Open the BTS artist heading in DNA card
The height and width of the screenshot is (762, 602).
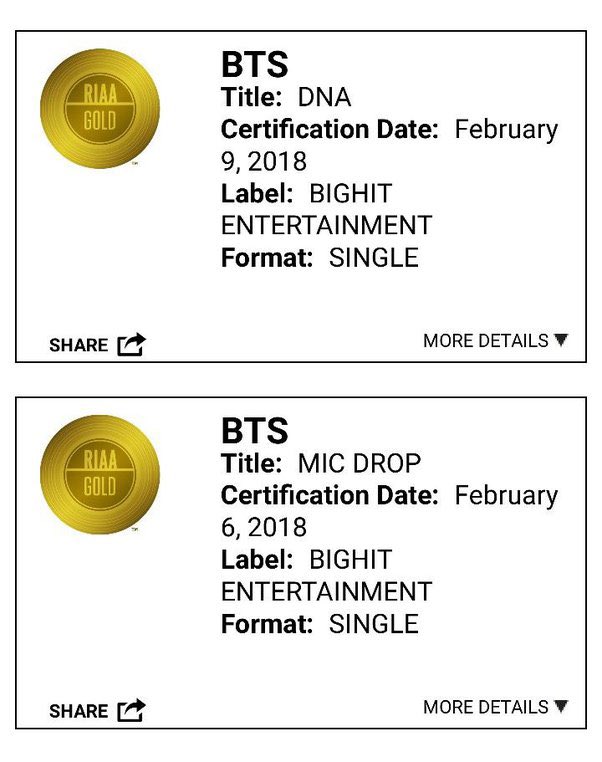[x=255, y=65]
